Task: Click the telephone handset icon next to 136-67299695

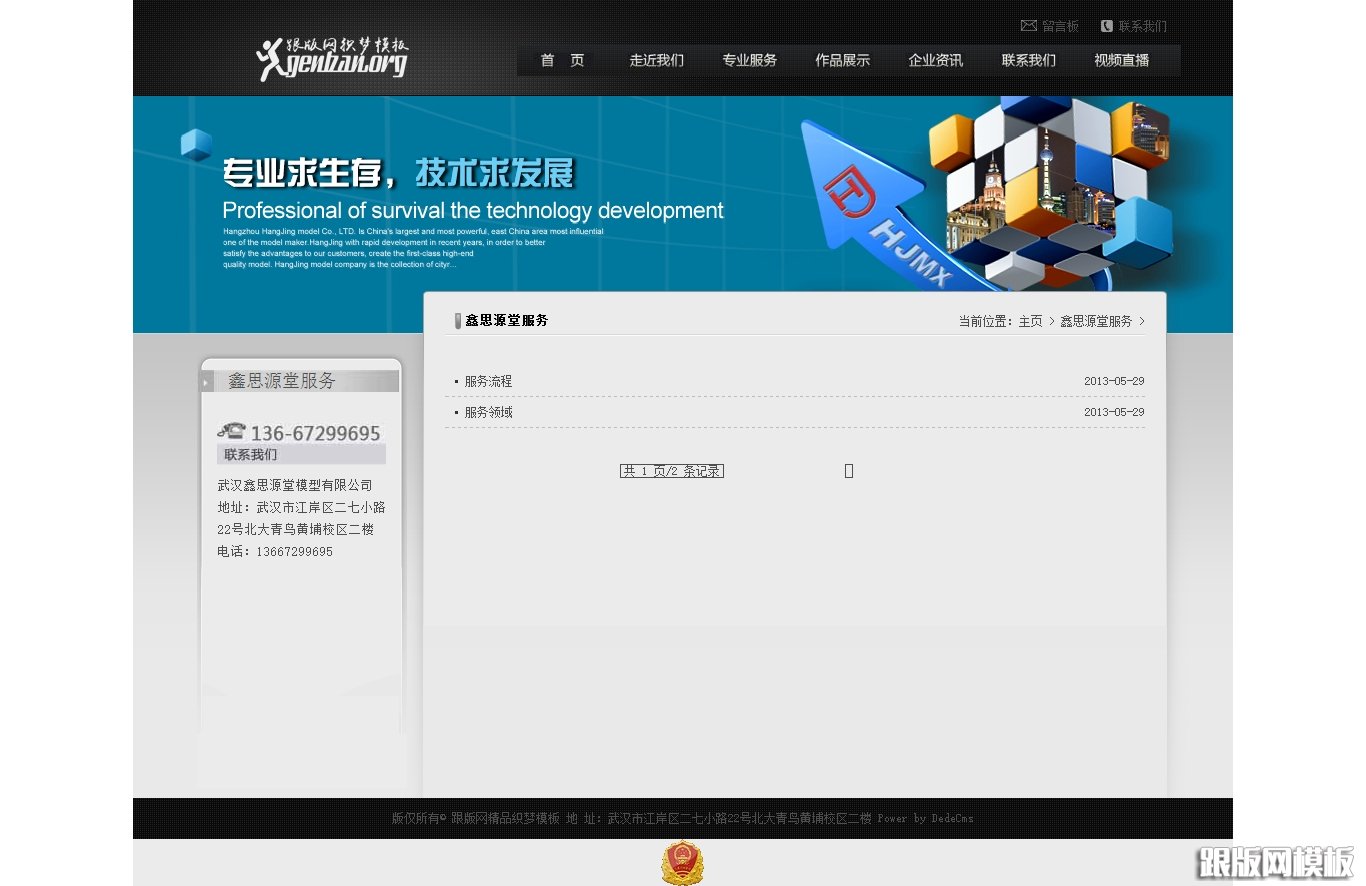Action: 230,430
